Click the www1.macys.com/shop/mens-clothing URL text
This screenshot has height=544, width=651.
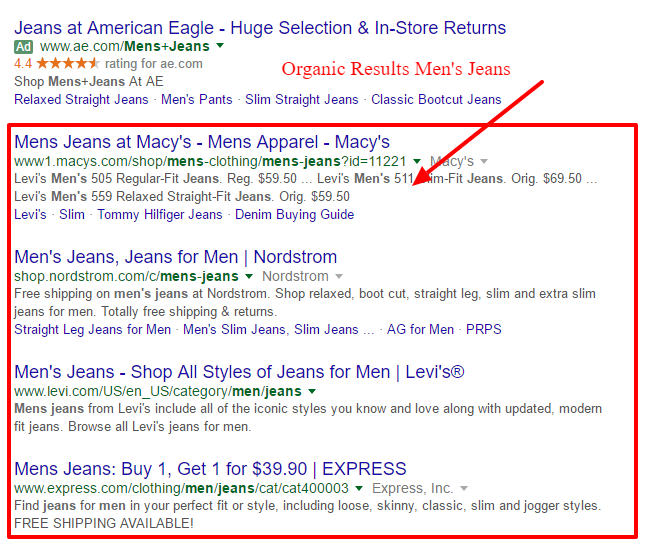pos(210,162)
